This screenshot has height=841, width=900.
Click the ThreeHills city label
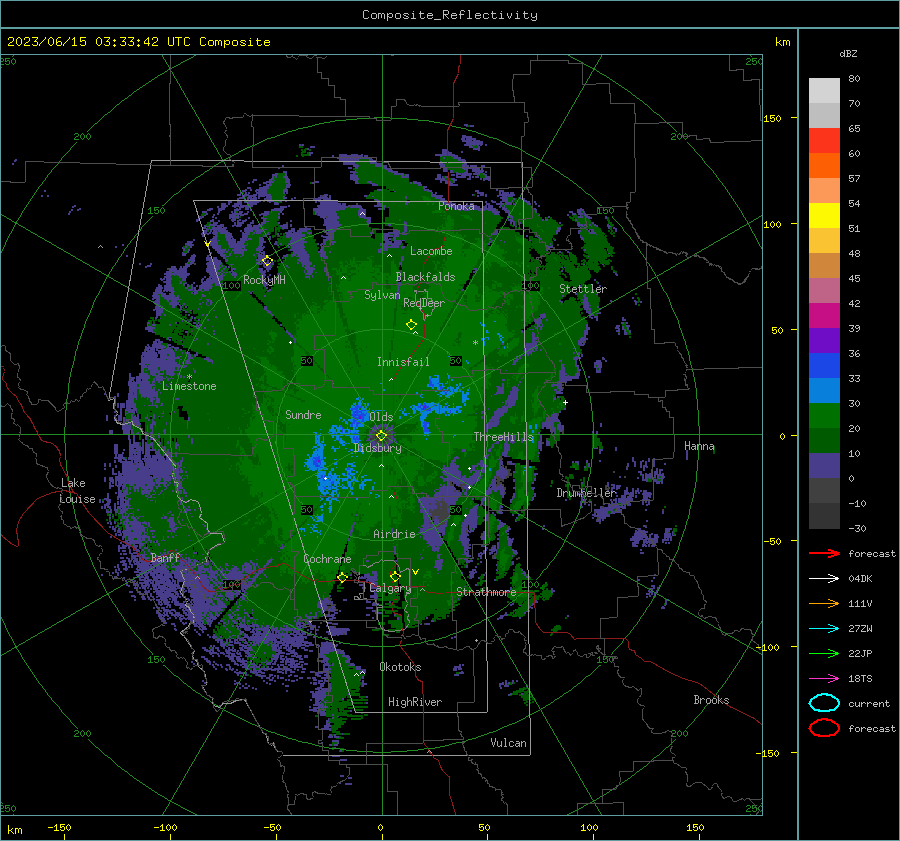click(x=503, y=437)
